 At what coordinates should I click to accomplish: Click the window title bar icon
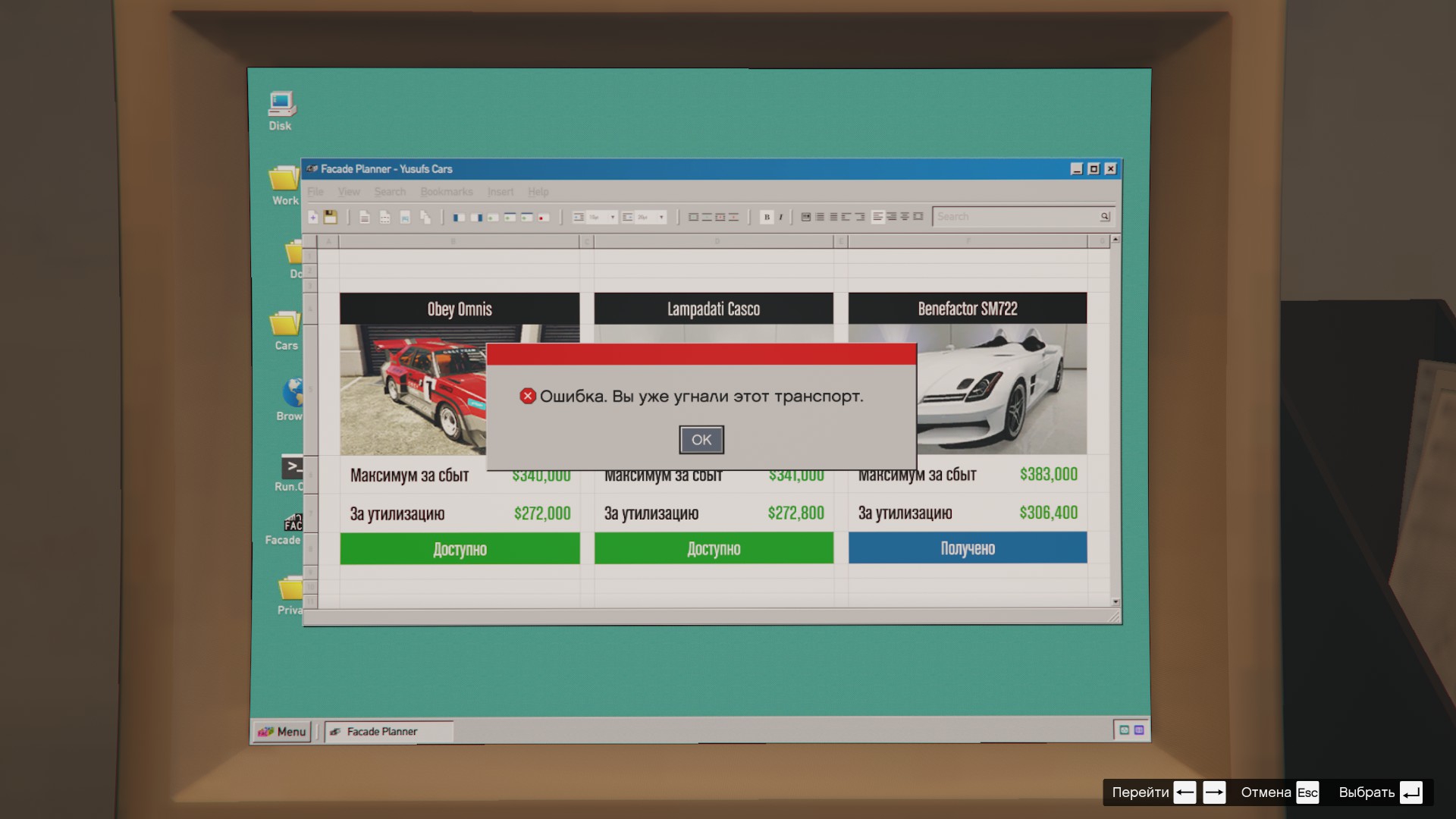click(x=312, y=169)
